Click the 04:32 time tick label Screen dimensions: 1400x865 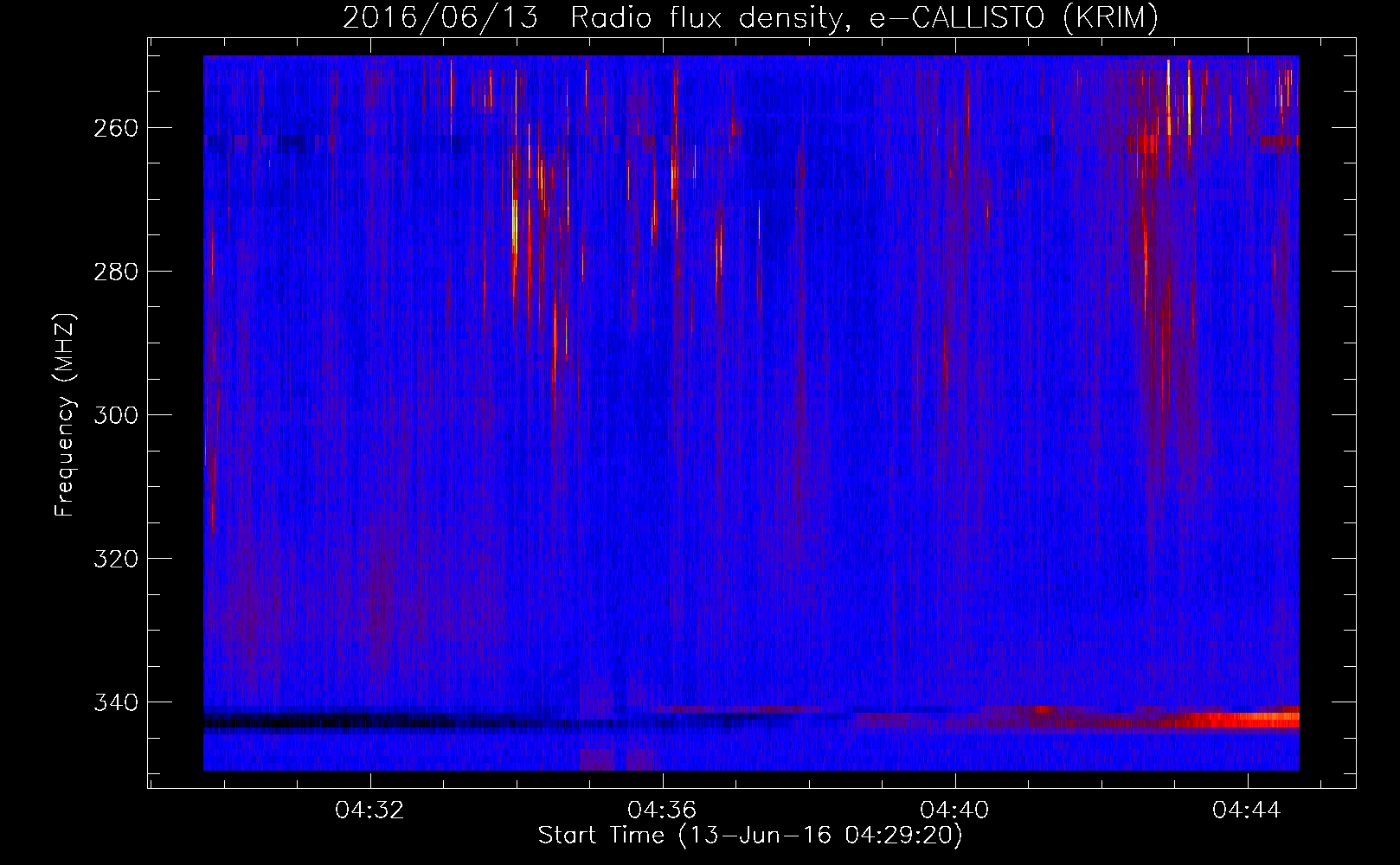(370, 811)
